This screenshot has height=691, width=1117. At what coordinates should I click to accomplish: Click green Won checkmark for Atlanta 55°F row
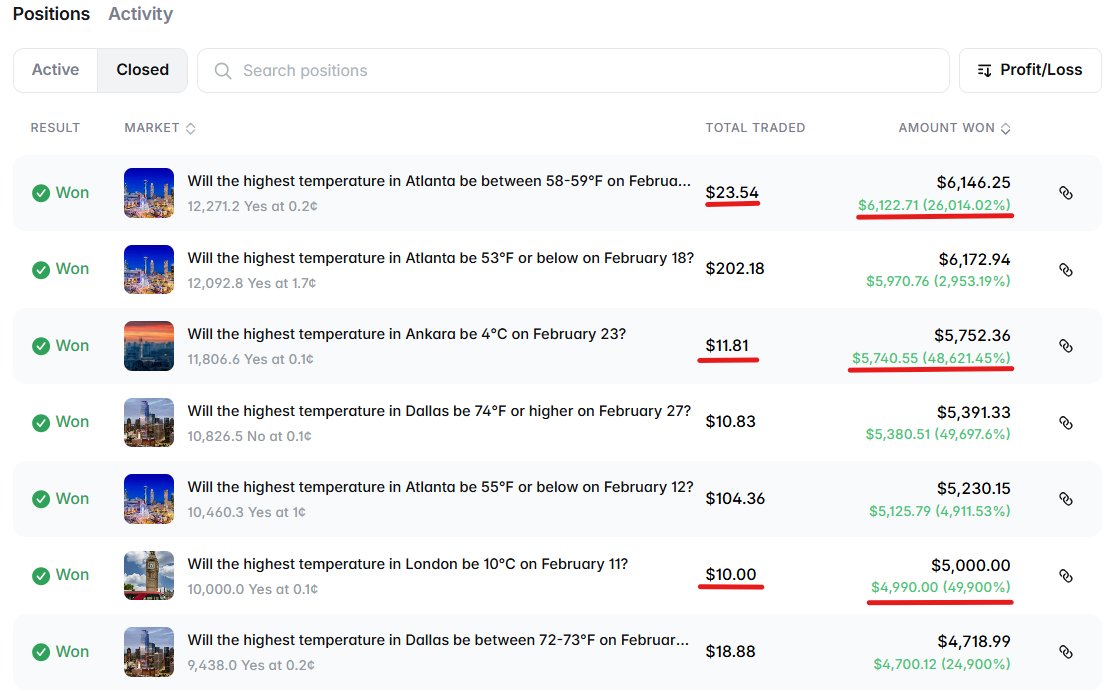[x=41, y=499]
